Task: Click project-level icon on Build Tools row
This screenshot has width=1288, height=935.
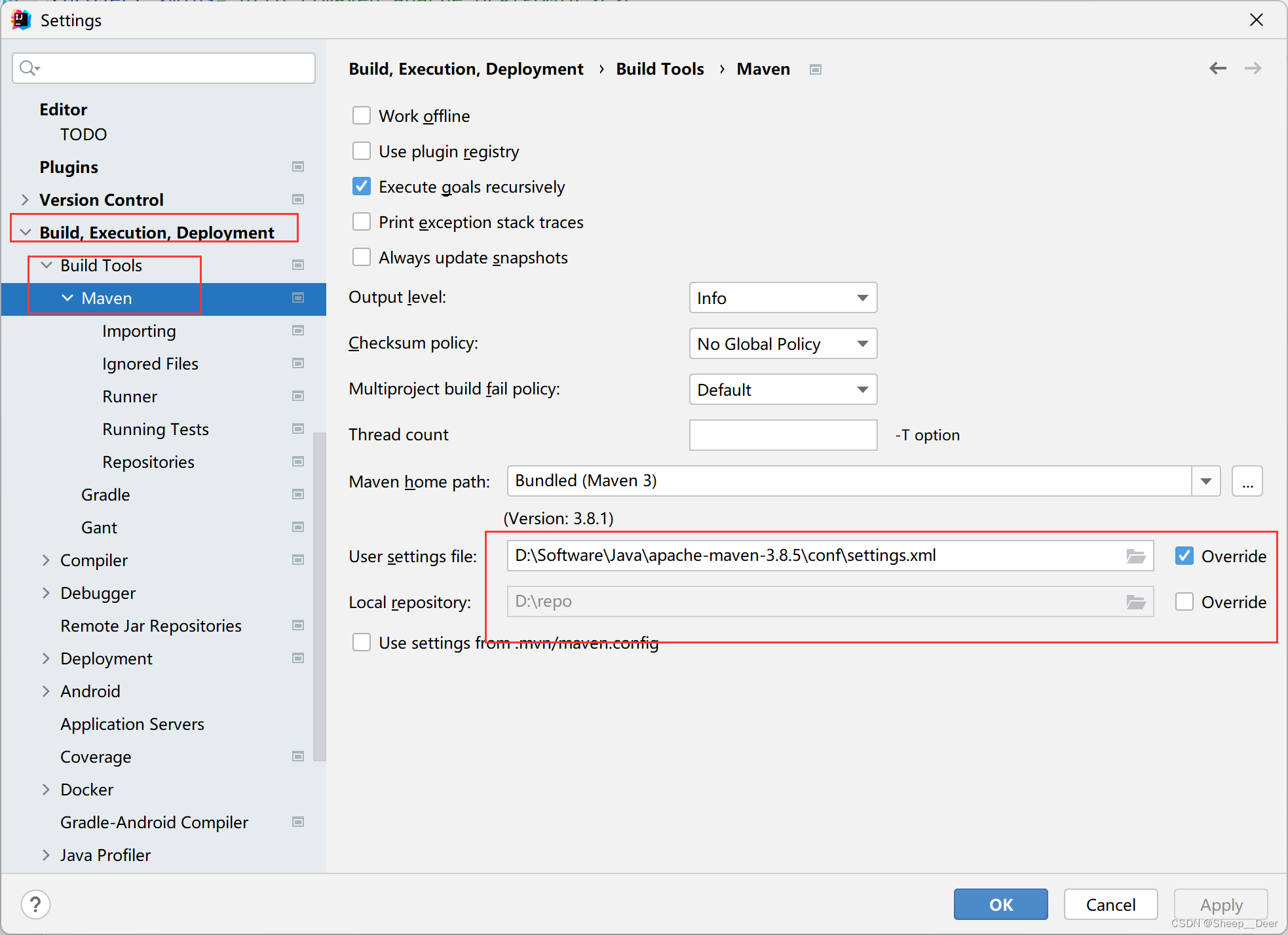Action: (298, 265)
